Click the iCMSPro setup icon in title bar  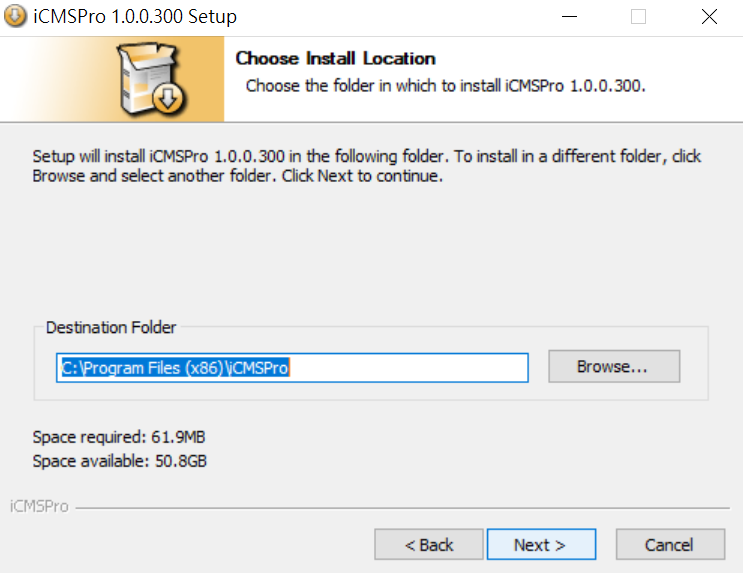pyautogui.click(x=15, y=16)
